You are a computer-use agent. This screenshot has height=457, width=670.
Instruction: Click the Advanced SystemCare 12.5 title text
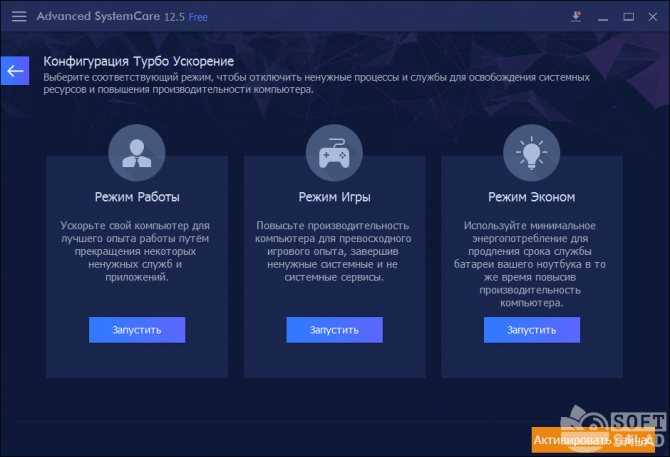pyautogui.click(x=111, y=17)
